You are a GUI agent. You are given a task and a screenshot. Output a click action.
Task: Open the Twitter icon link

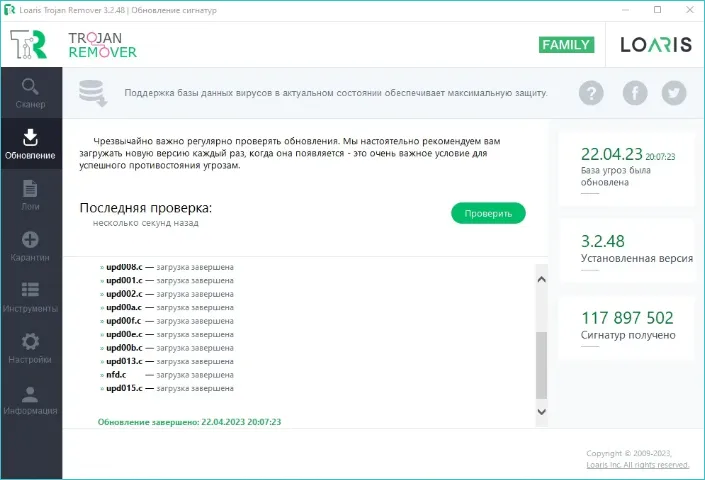coord(674,93)
